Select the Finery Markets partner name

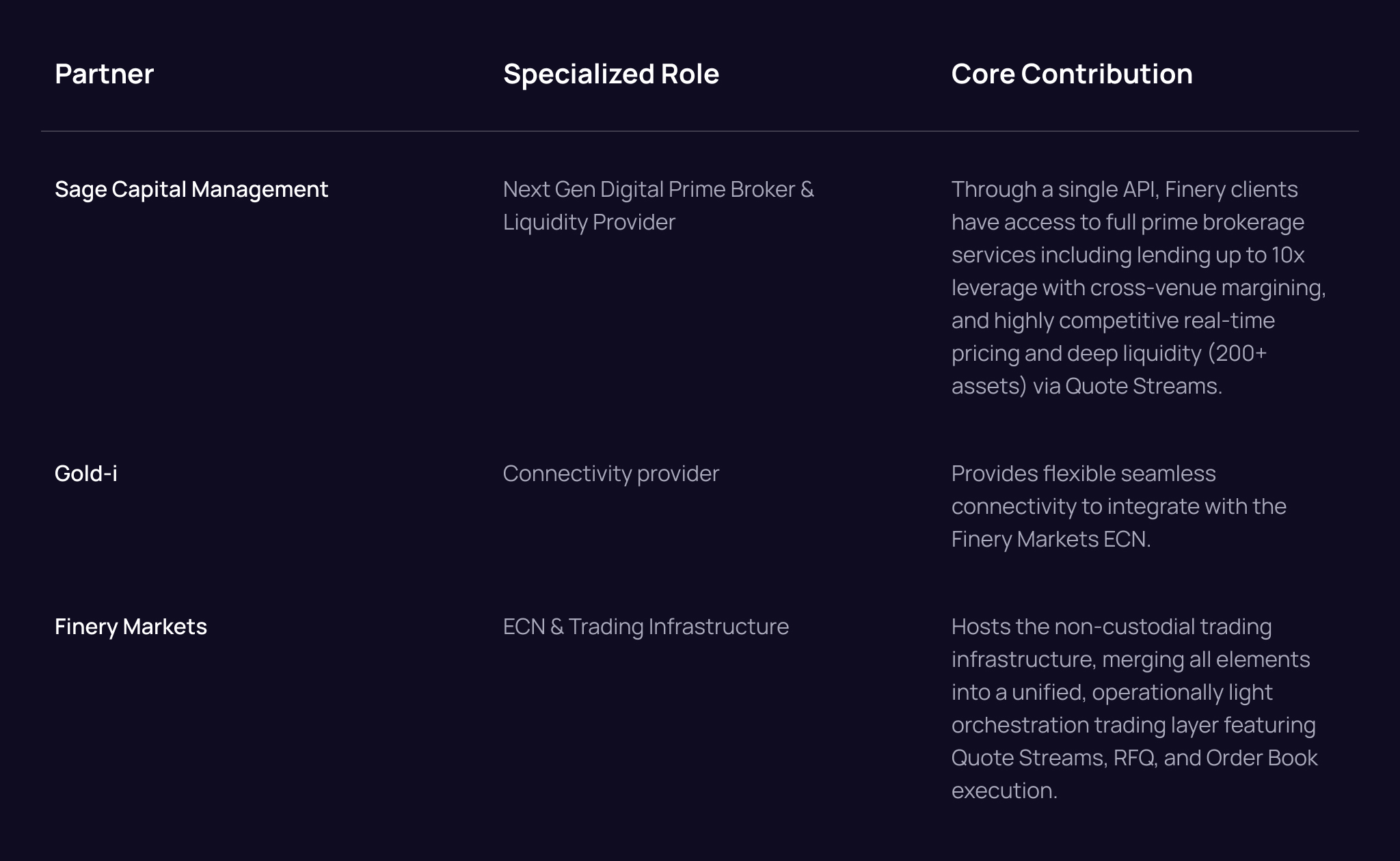coord(131,627)
